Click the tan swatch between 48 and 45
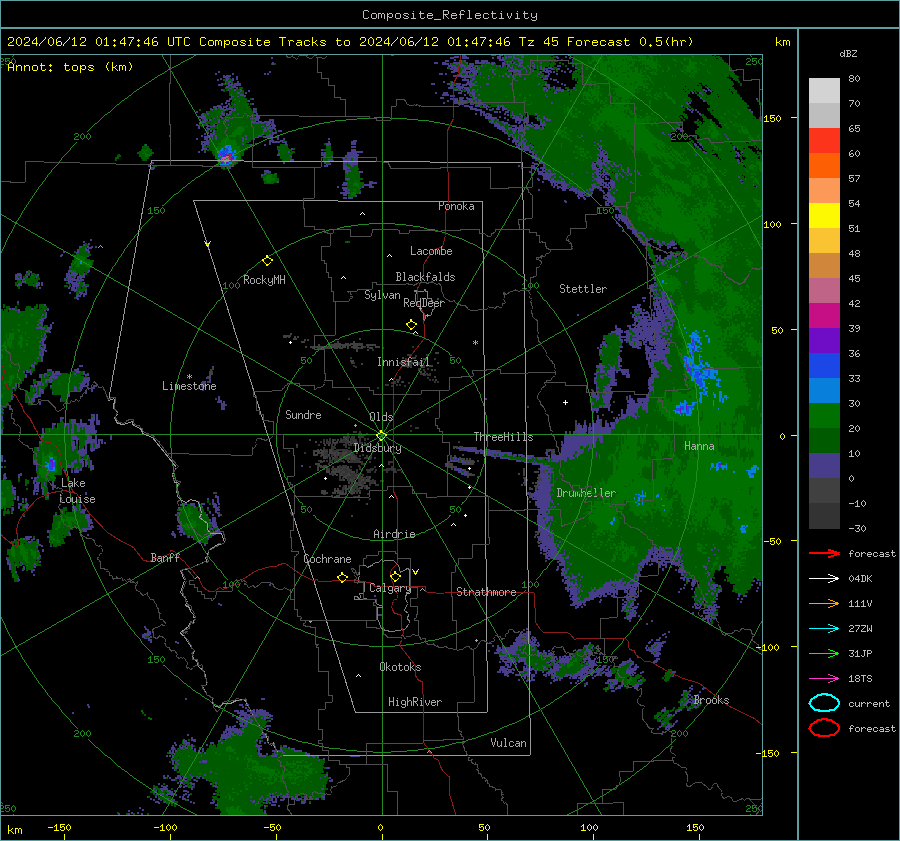Screen dimensions: 900x841 824,266
